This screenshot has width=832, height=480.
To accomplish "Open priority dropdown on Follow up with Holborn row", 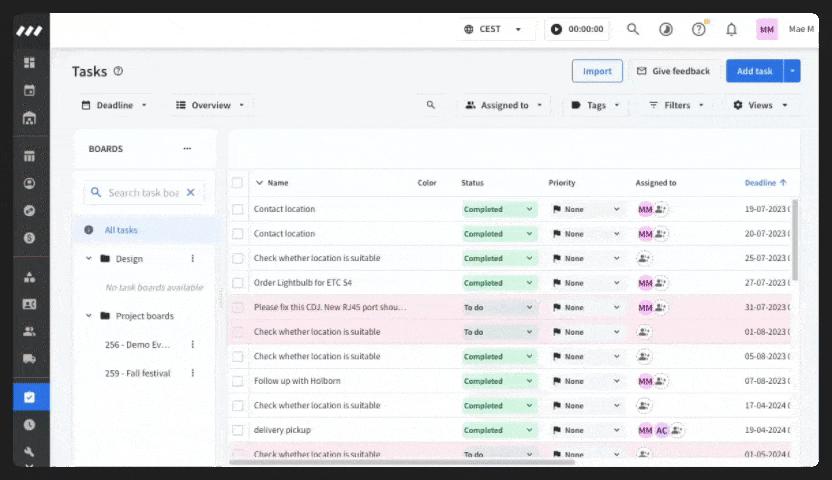I will [x=585, y=381].
